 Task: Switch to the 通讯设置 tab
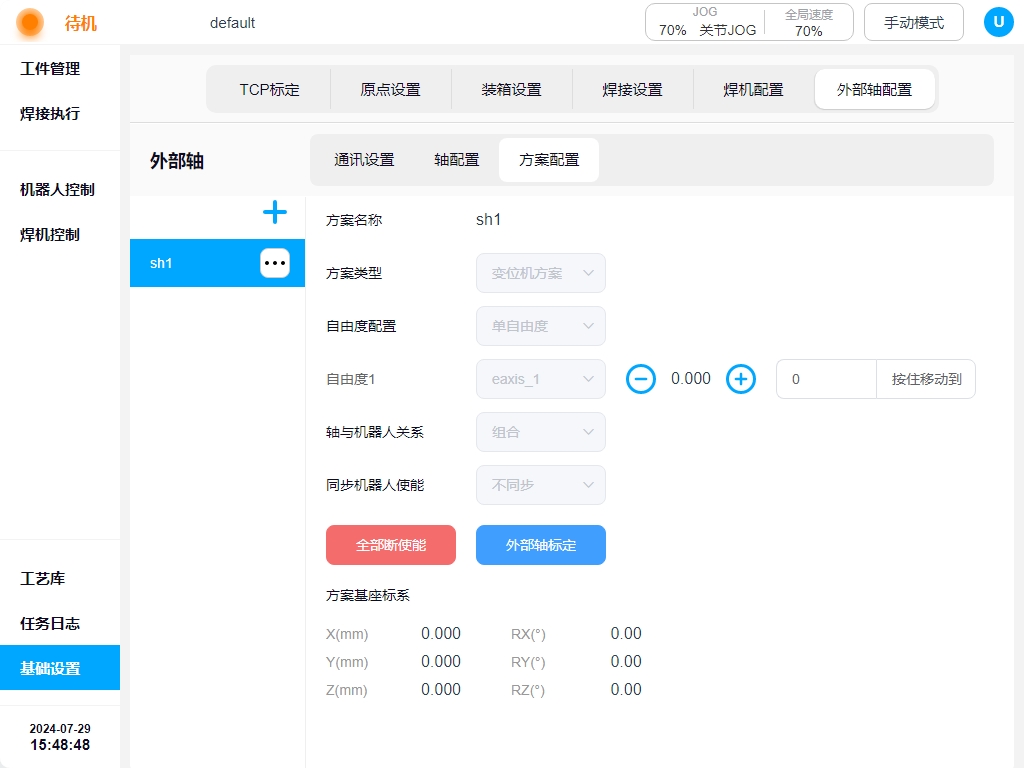tap(364, 160)
